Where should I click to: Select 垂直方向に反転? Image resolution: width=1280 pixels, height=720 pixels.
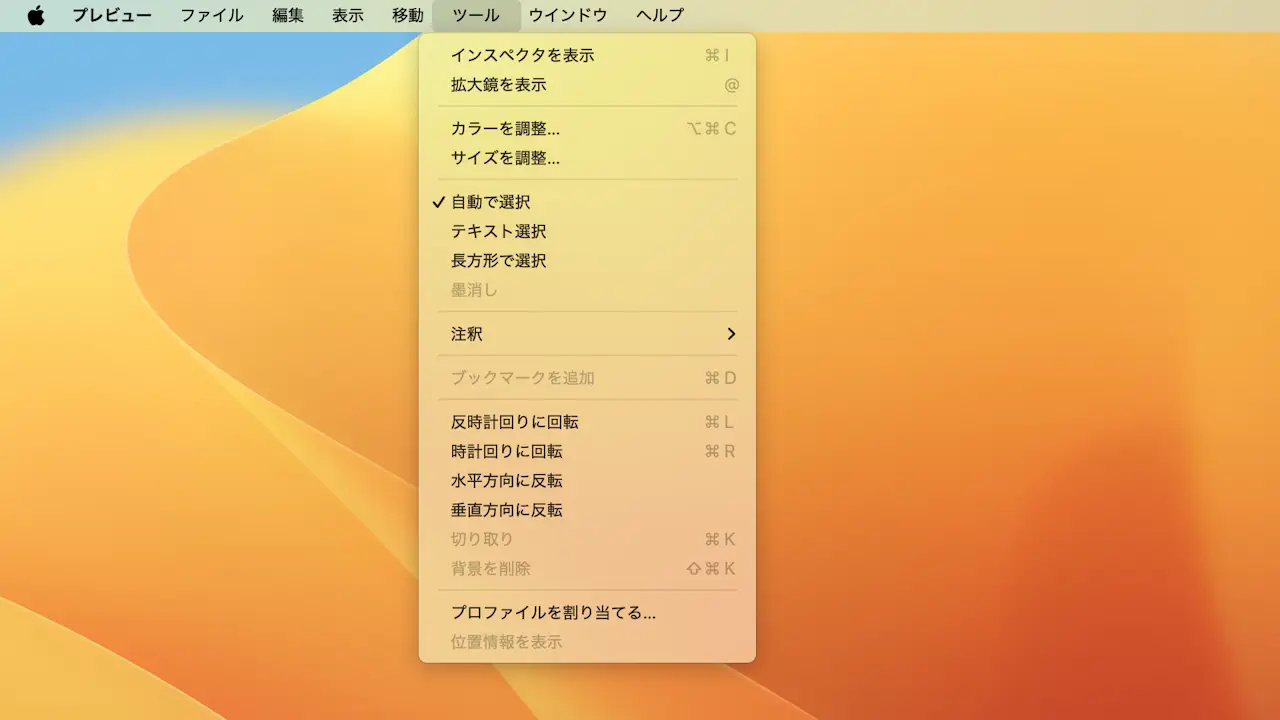pos(587,510)
